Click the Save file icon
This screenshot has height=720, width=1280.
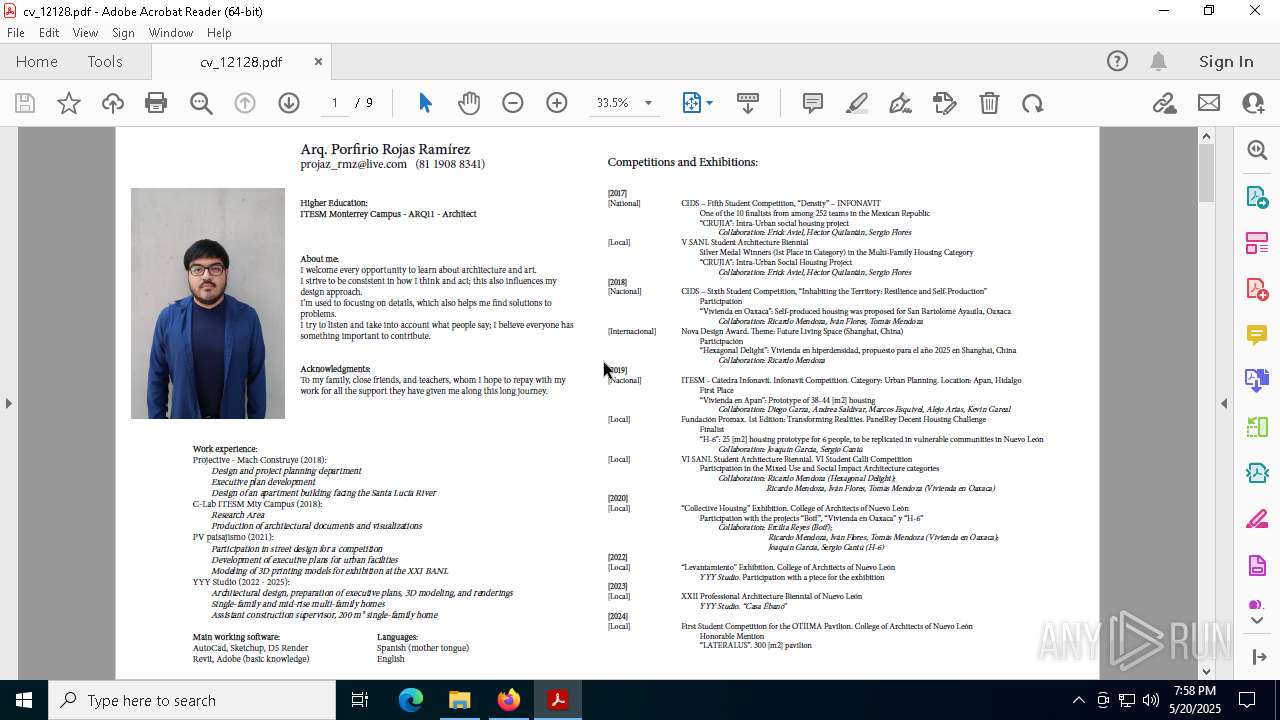coord(25,103)
